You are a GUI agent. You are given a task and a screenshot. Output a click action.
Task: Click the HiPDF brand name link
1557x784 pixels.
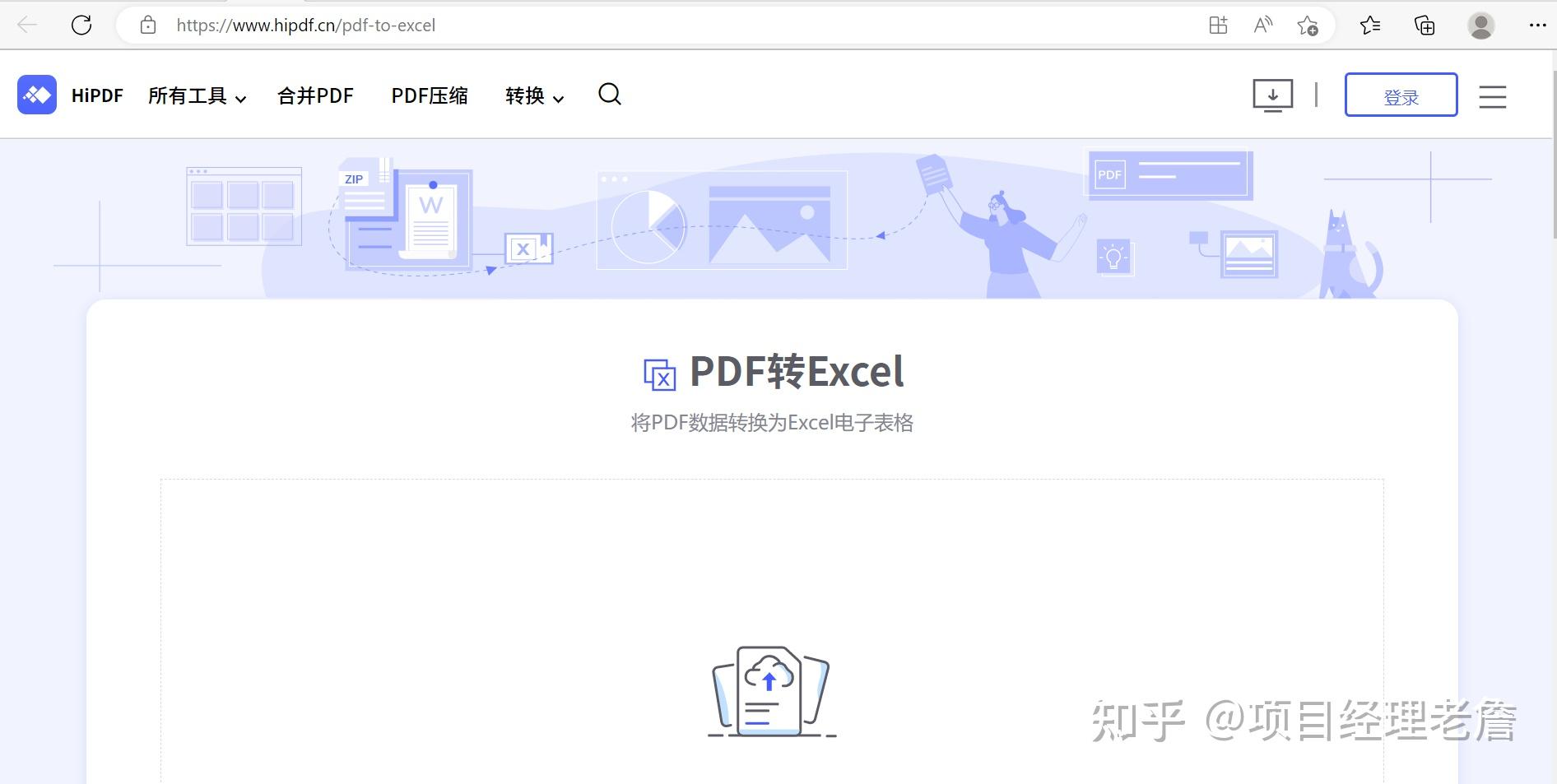tap(97, 95)
